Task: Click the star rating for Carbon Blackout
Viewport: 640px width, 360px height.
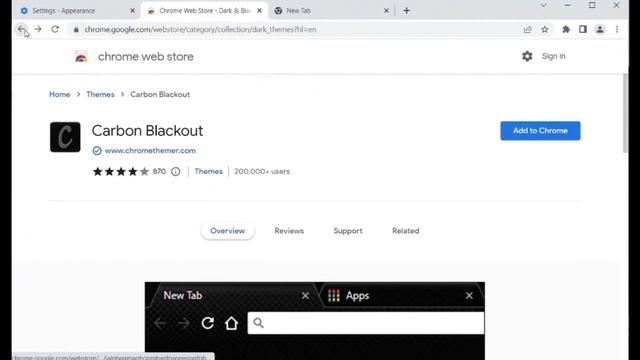Action: (x=121, y=171)
